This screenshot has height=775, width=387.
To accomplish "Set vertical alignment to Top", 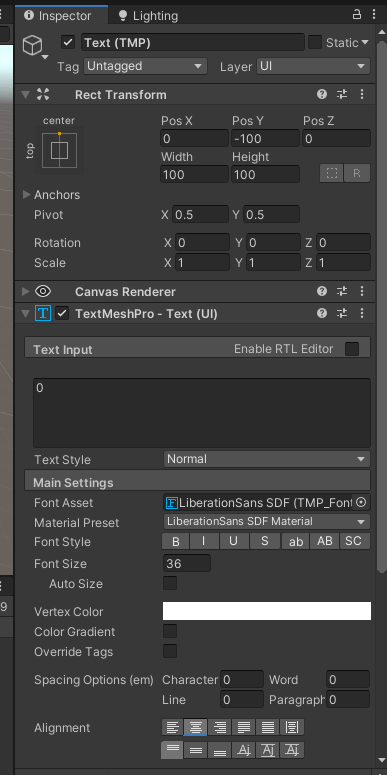I will 172,750.
